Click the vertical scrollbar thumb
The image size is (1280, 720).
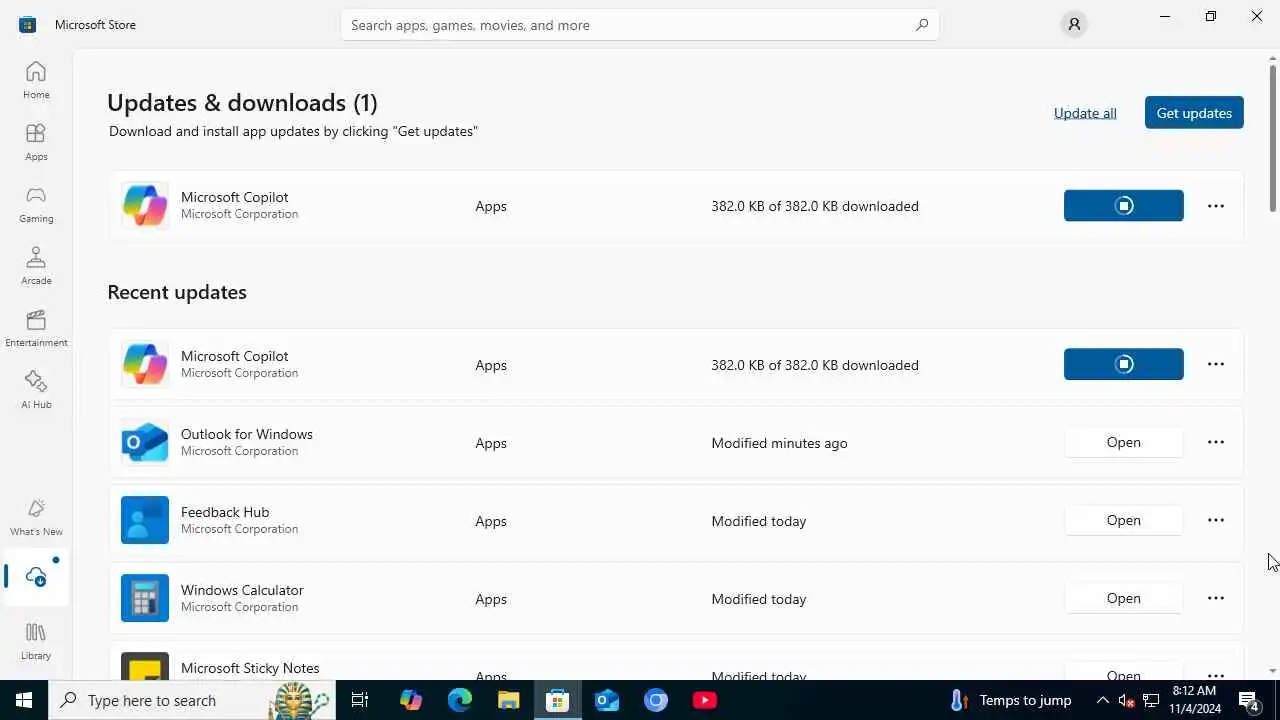click(1273, 138)
